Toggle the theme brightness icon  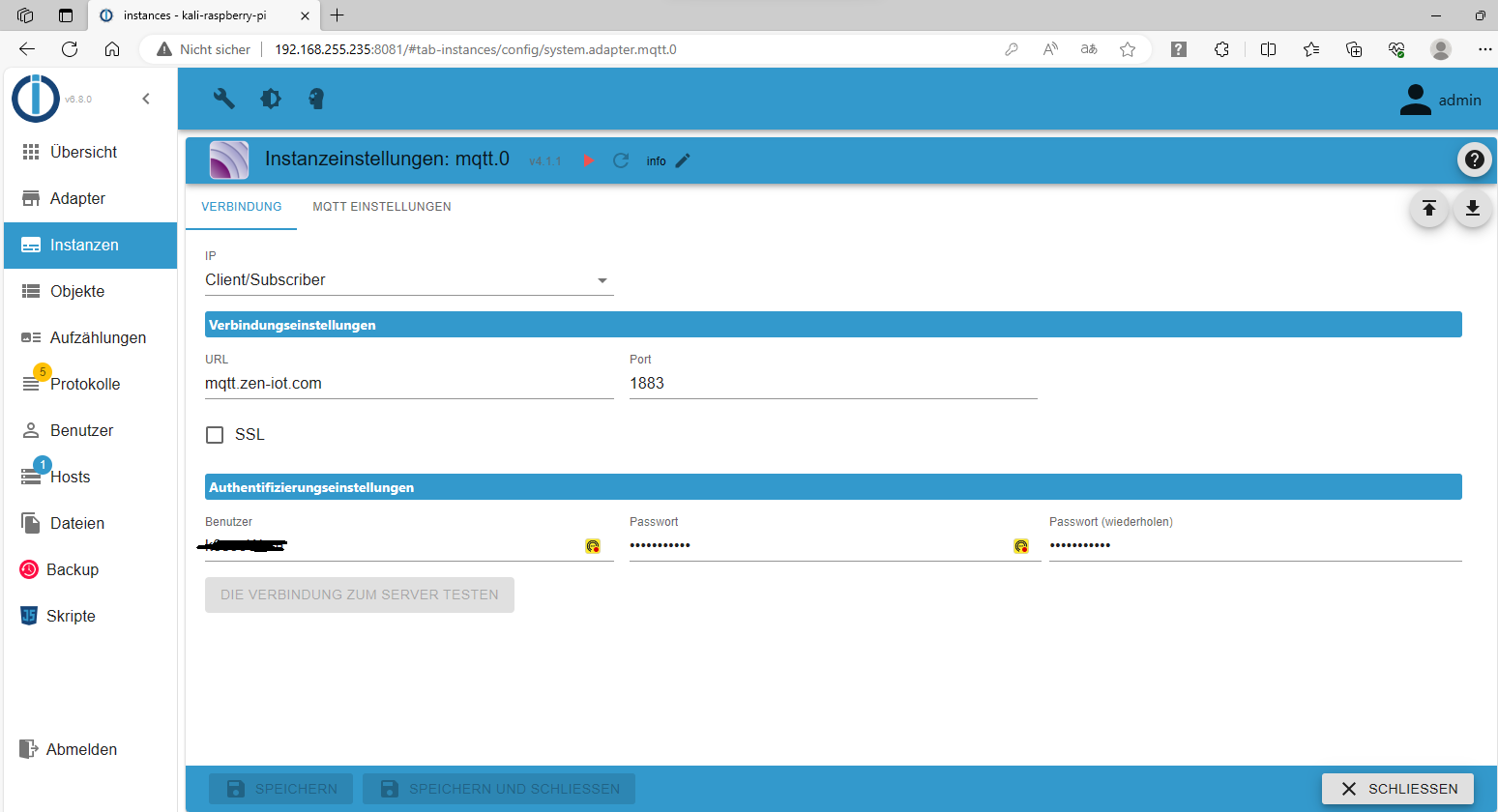(x=271, y=99)
